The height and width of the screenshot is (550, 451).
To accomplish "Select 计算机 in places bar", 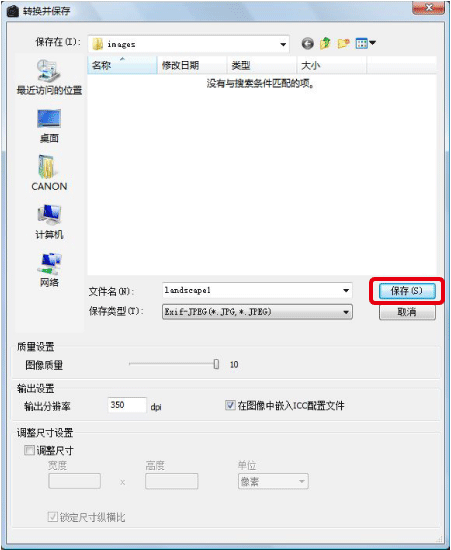I will (49, 222).
